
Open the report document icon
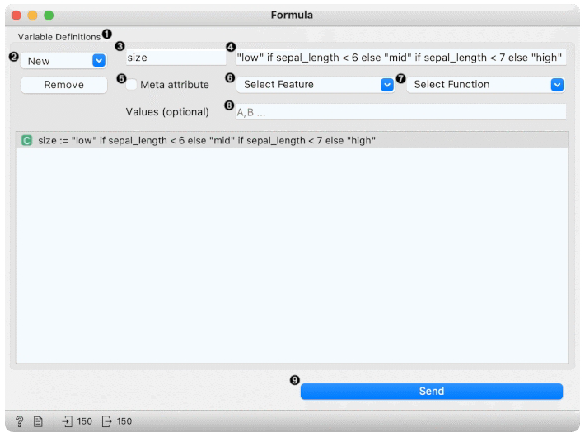point(38,421)
